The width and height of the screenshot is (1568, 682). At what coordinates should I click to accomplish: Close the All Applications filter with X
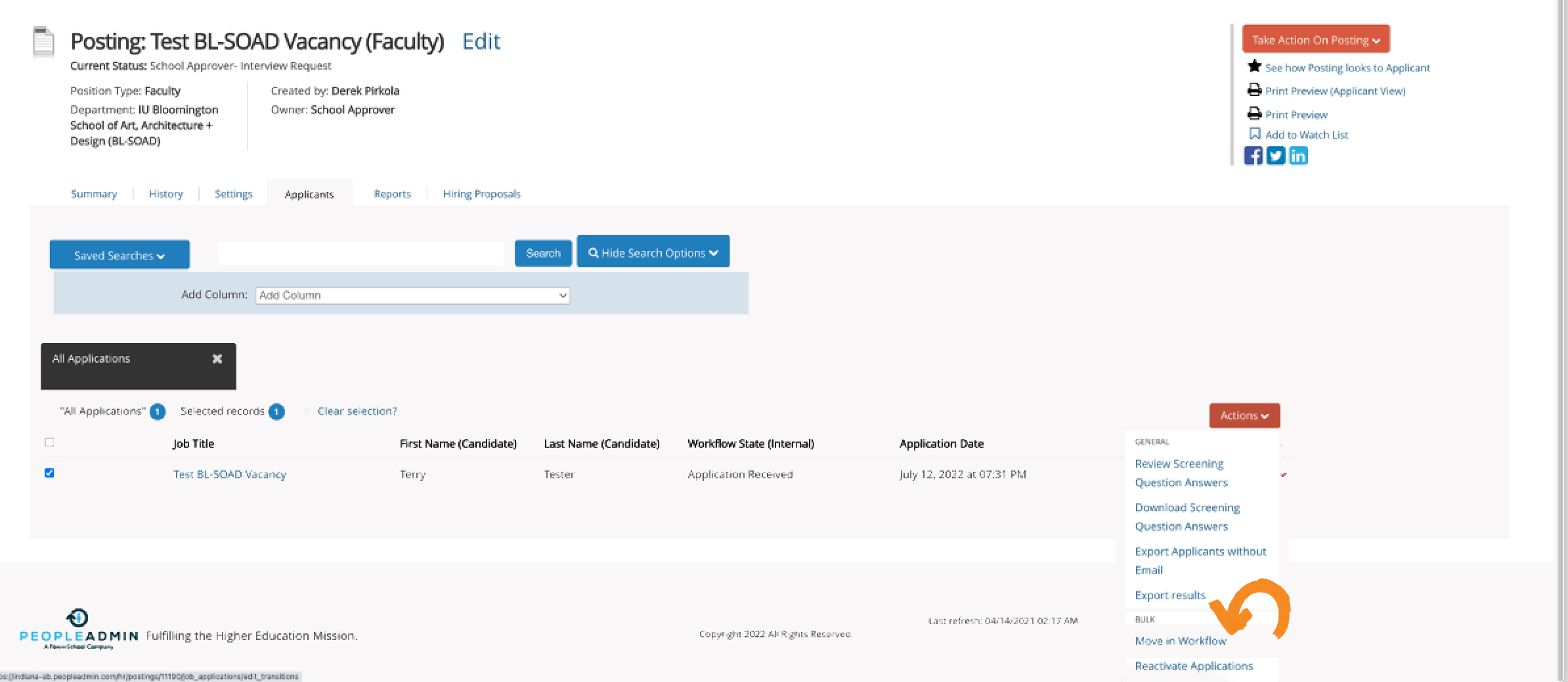click(217, 359)
